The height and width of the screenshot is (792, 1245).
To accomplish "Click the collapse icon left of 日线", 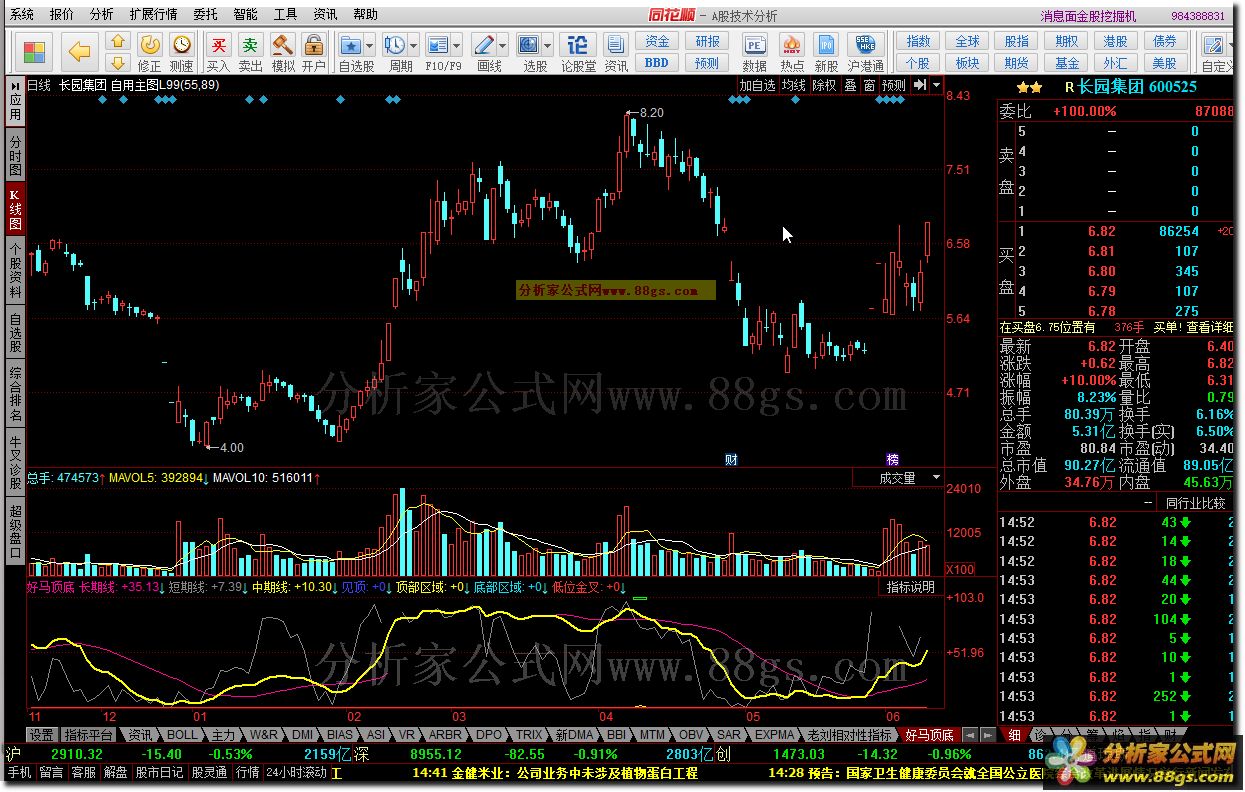I will (x=13, y=85).
